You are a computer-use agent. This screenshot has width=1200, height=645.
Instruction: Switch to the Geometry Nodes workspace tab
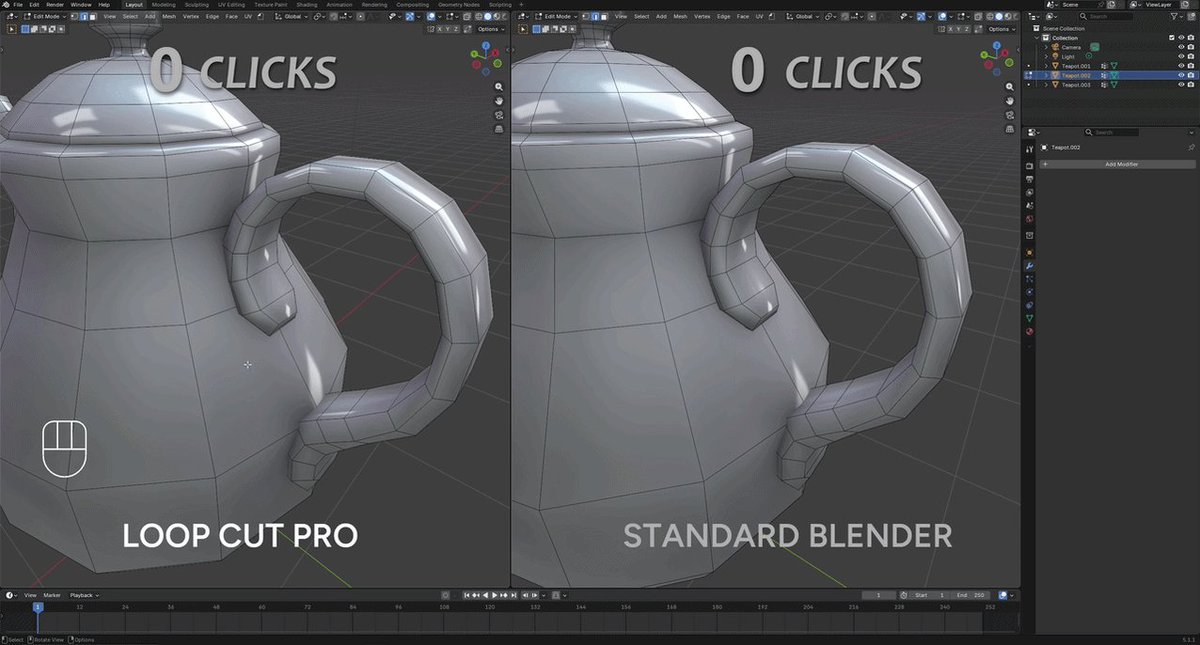click(459, 4)
